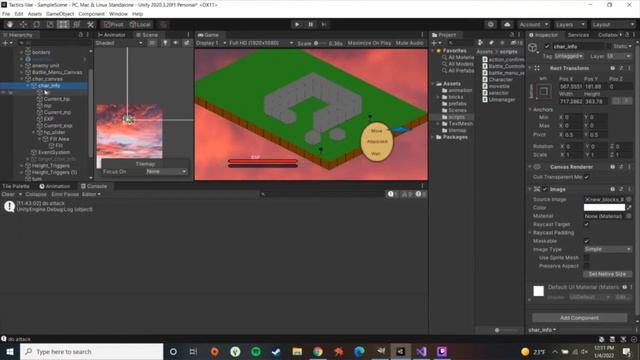This screenshot has width=640, height=360.
Task: Select the Rotate tool in toolbar
Action: [36, 24]
